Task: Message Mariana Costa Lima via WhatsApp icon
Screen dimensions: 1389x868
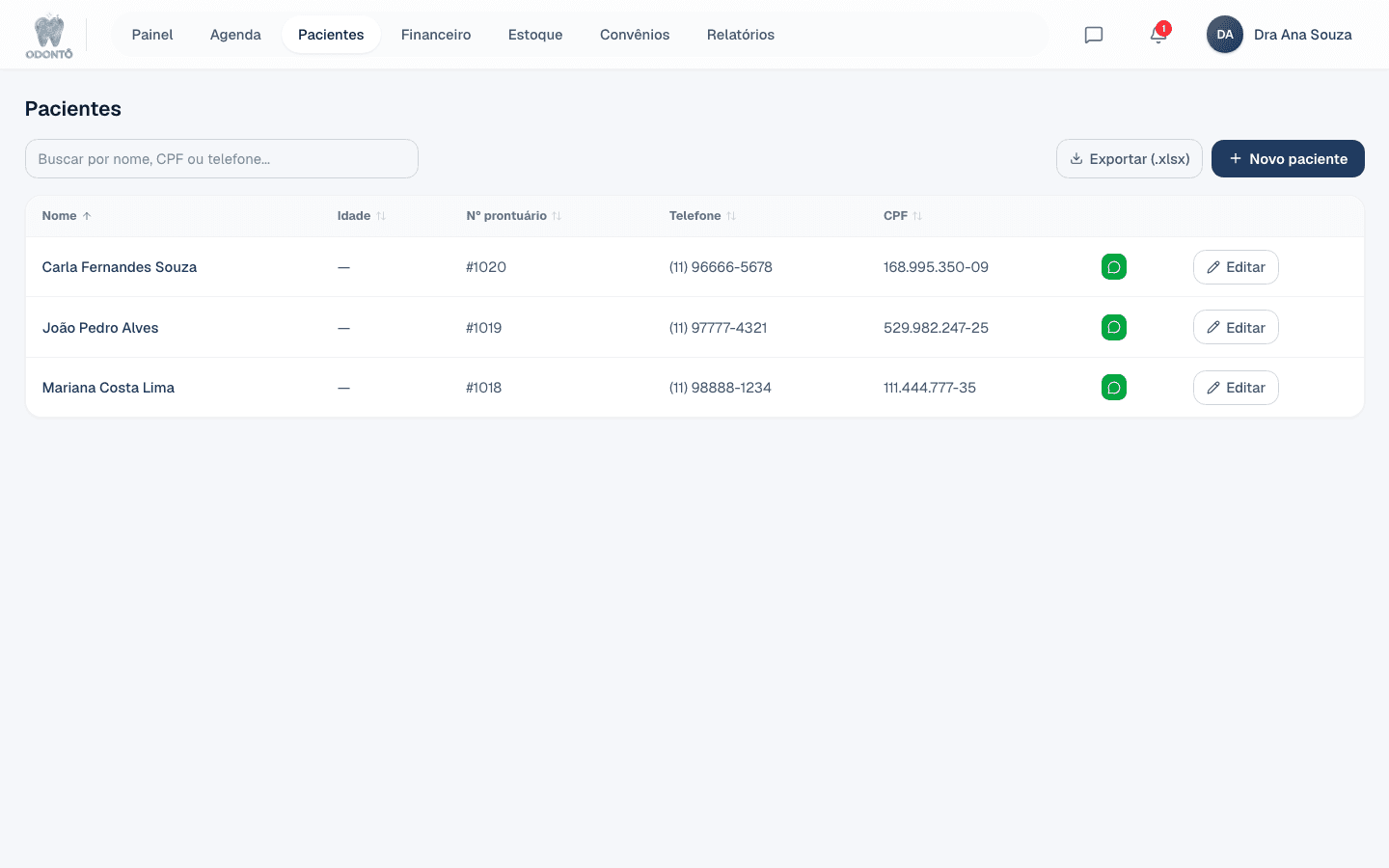Action: (1114, 388)
